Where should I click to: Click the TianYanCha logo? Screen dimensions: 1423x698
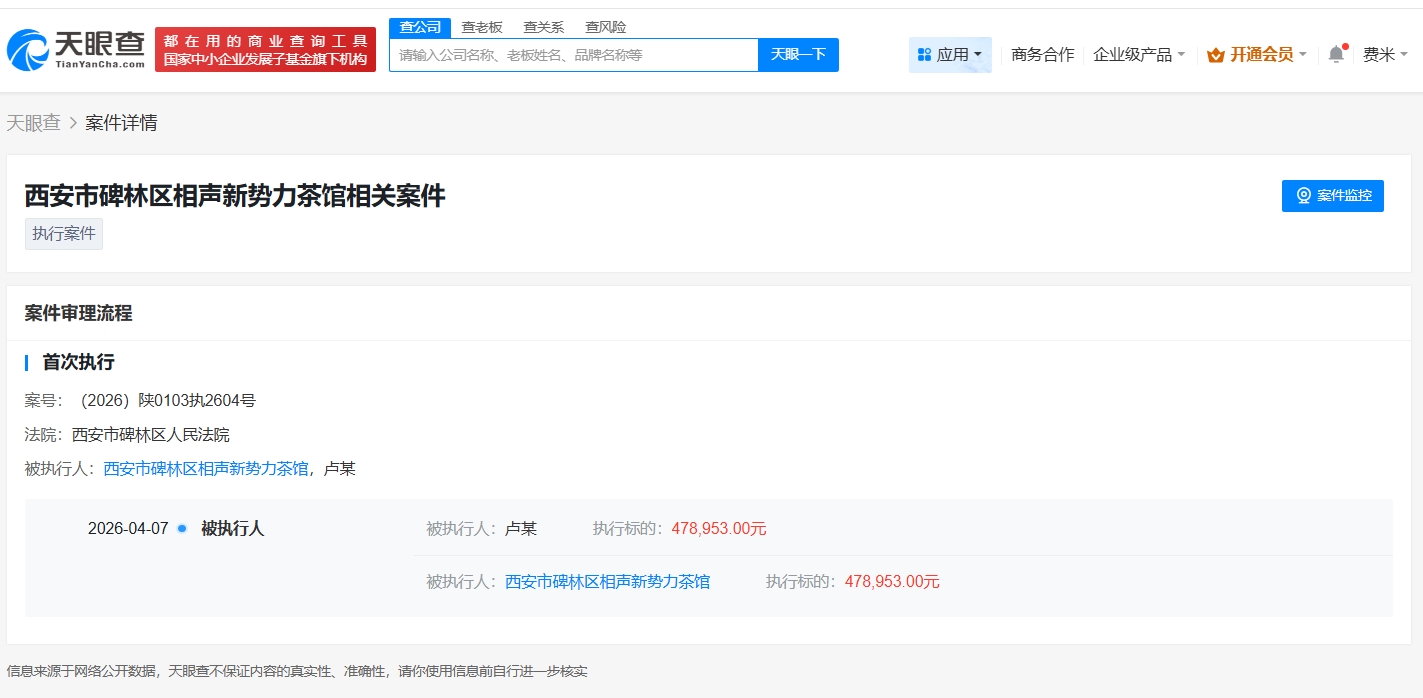pyautogui.click(x=76, y=50)
